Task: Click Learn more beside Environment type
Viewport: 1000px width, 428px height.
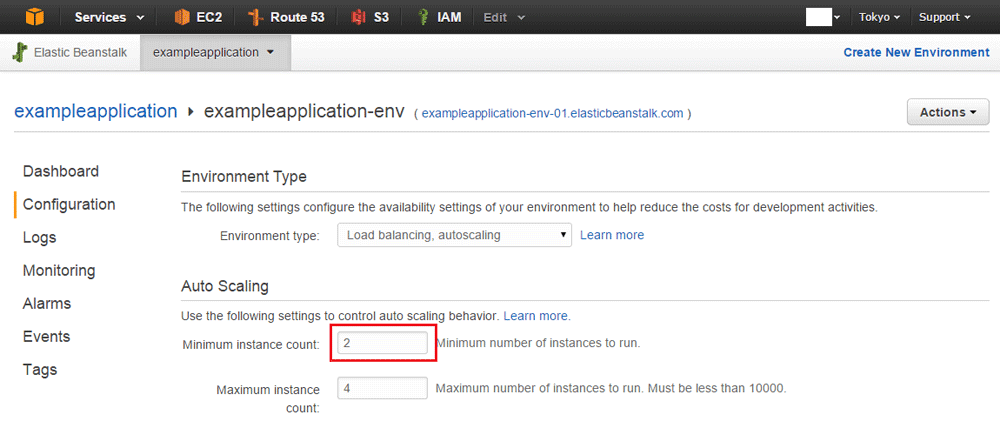Action: point(612,235)
